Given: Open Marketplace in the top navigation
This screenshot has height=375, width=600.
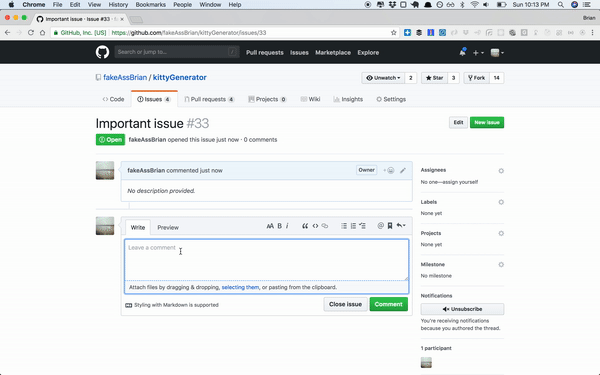Looking at the screenshot, I should tap(333, 52).
